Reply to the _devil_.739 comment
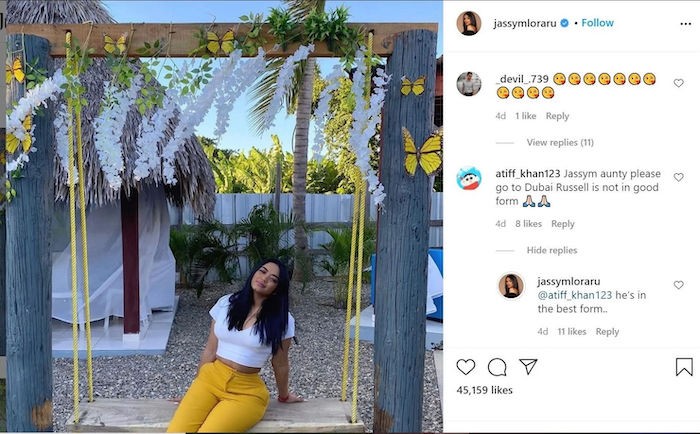 click(557, 116)
